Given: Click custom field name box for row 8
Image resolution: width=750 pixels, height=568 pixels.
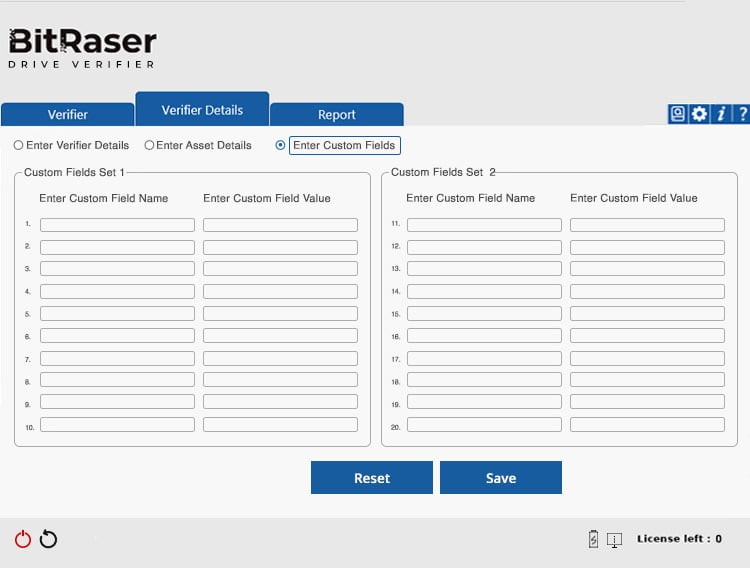Looking at the screenshot, I should tap(117, 379).
